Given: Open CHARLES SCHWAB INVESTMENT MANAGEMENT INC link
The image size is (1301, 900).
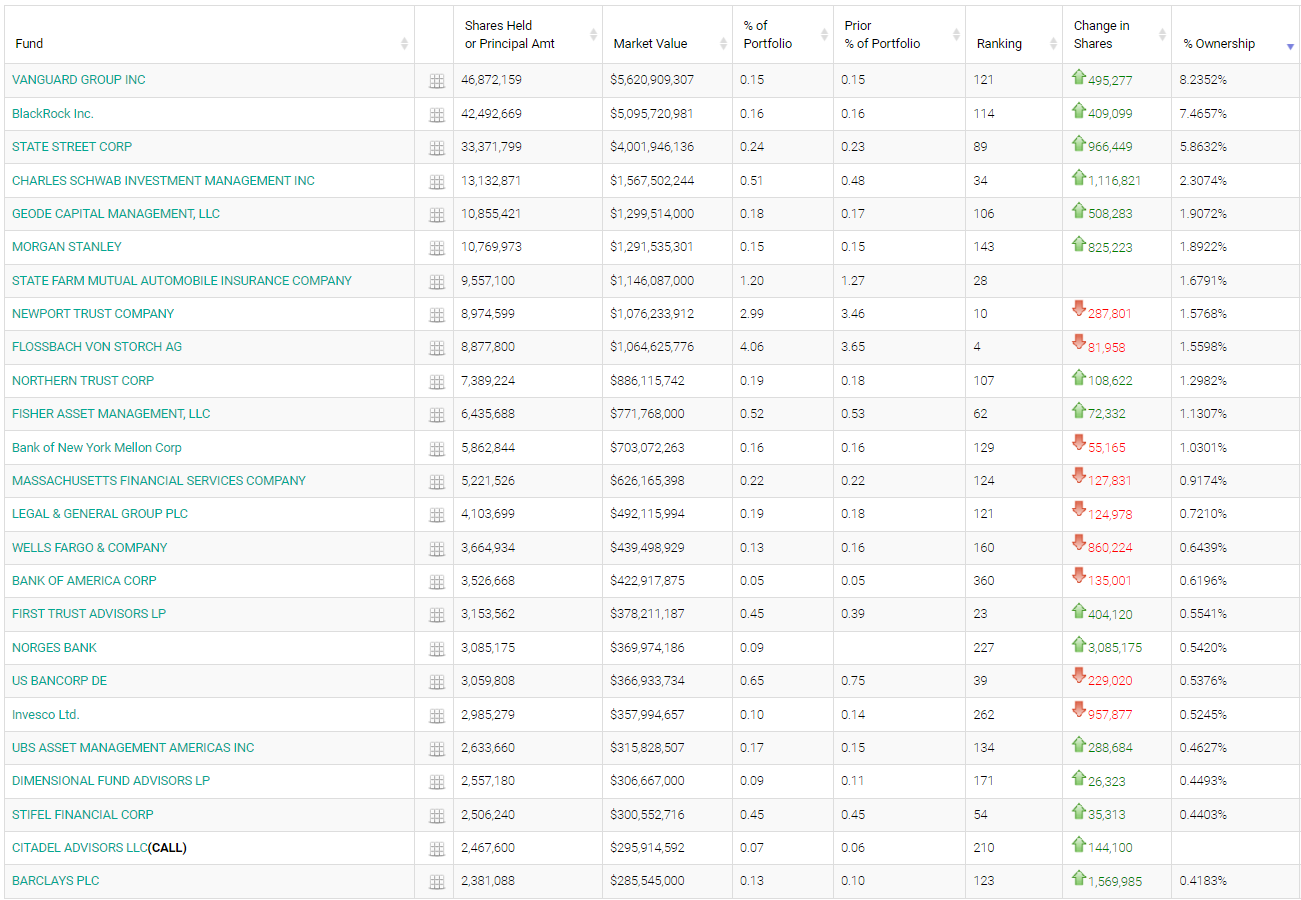Looking at the screenshot, I should tap(163, 180).
